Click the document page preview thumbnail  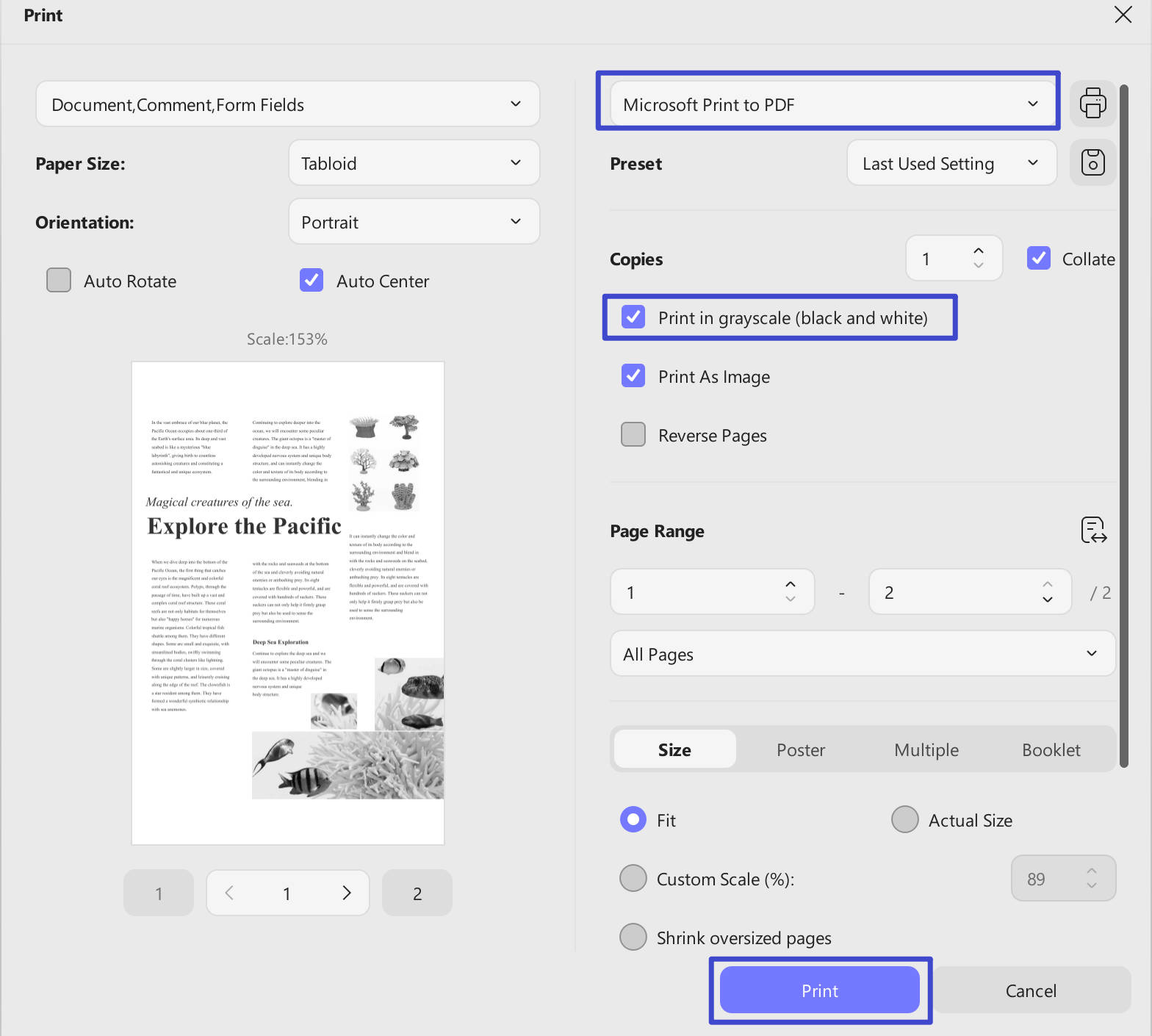coord(288,603)
